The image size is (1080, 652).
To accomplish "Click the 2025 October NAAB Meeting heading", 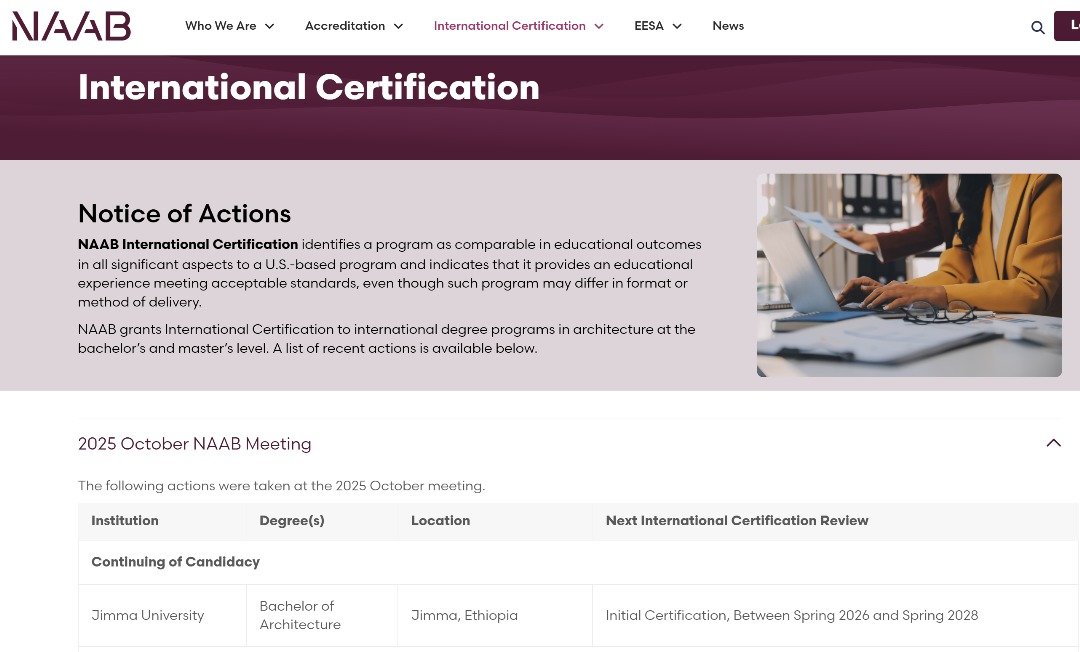I will tap(194, 443).
